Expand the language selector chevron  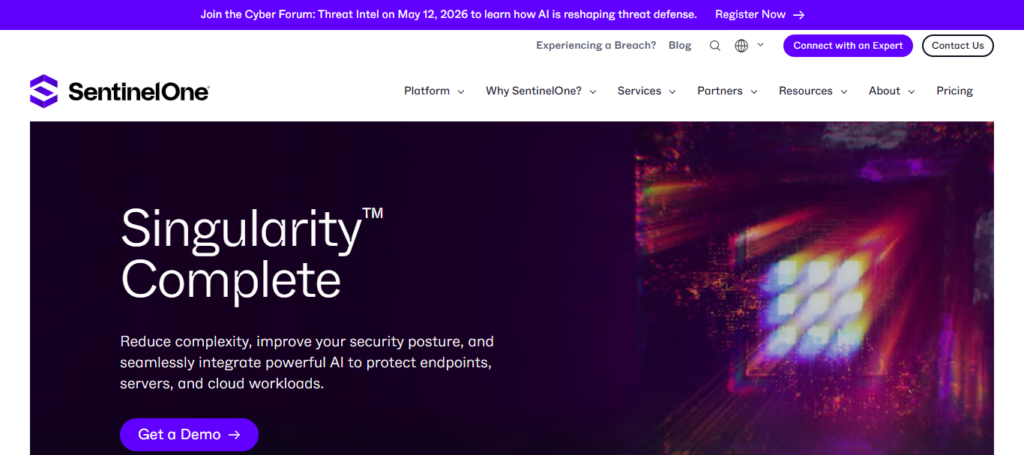(x=760, y=45)
